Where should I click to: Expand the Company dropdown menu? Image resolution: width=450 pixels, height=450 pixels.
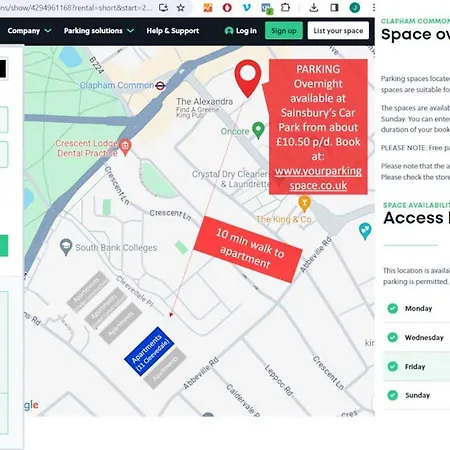[x=29, y=31]
